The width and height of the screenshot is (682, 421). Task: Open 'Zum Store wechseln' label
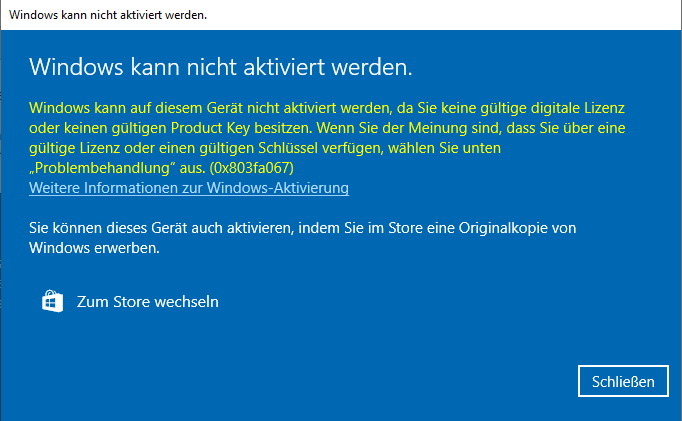(x=147, y=302)
